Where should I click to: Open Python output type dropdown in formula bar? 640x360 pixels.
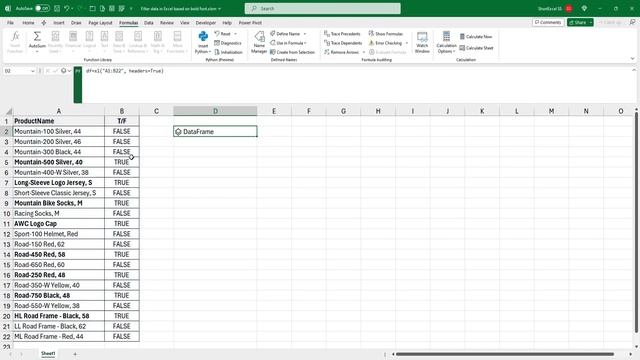click(65, 71)
